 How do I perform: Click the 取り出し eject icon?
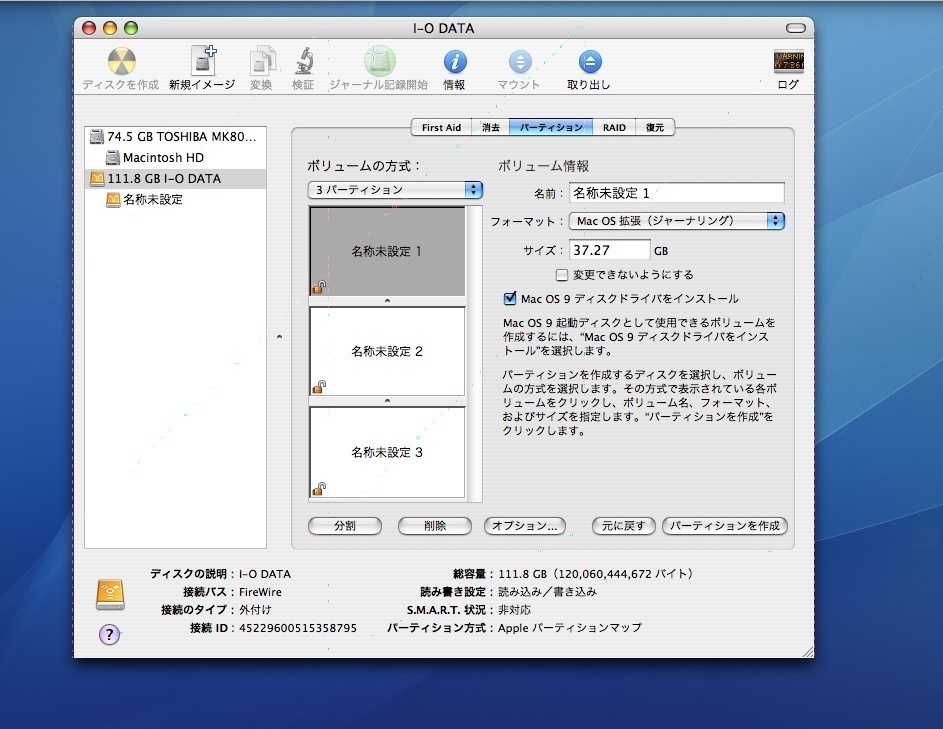coord(590,61)
